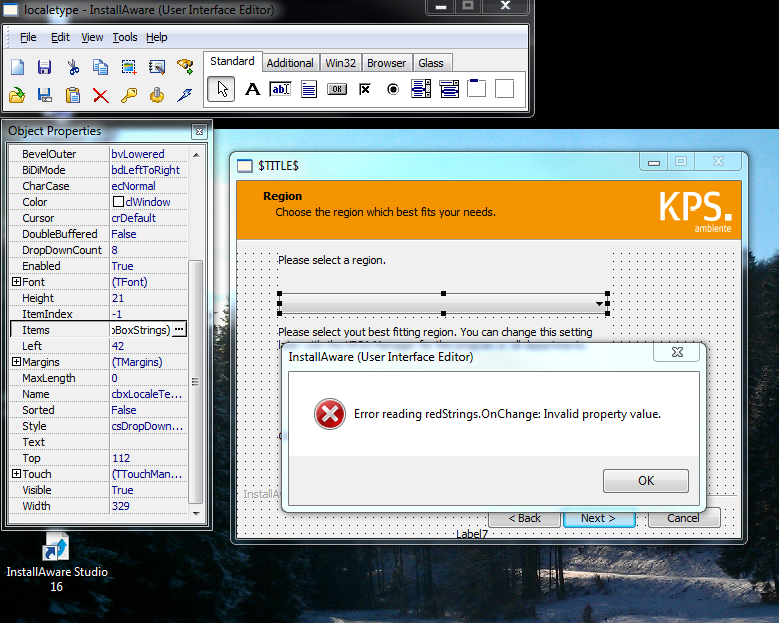Viewport: 779px width, 623px height.
Task: Click the Items ellipsis editor button
Action: pyautogui.click(x=179, y=329)
